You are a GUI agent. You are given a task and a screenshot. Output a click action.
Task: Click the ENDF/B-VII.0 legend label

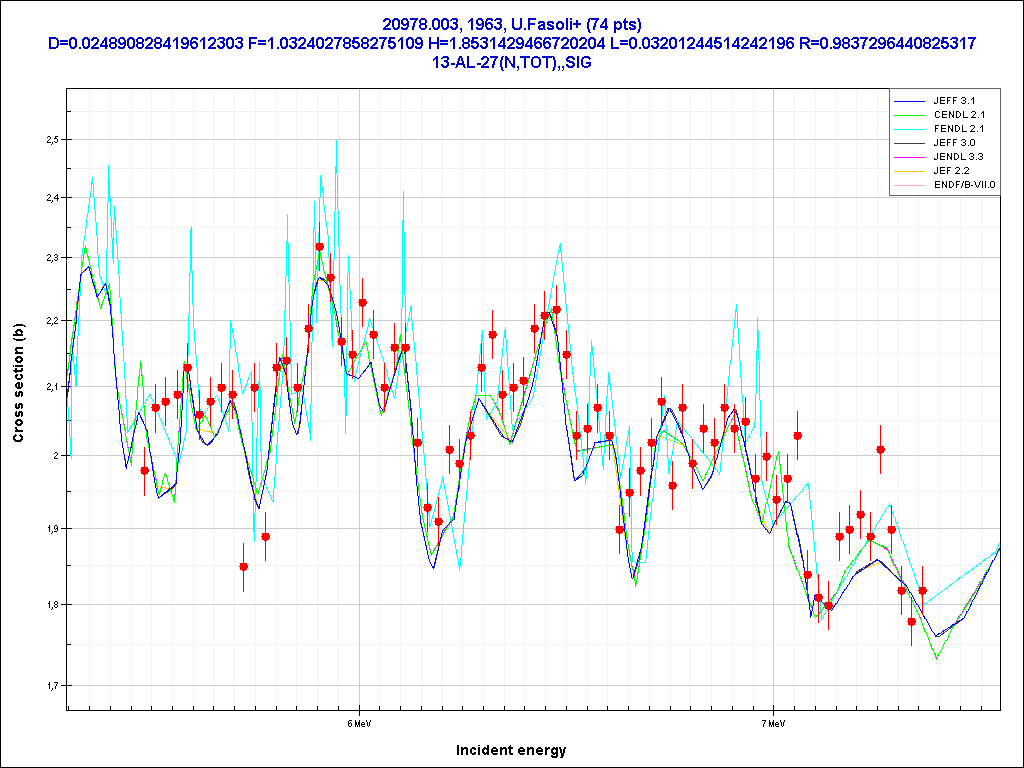pyautogui.click(x=964, y=185)
